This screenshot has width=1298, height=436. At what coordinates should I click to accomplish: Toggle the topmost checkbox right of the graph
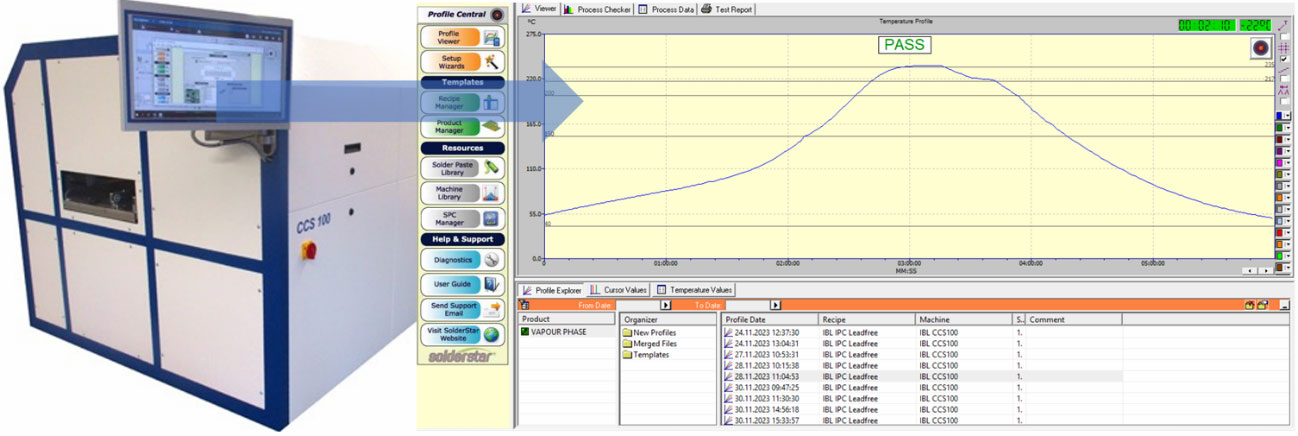coord(1284,37)
